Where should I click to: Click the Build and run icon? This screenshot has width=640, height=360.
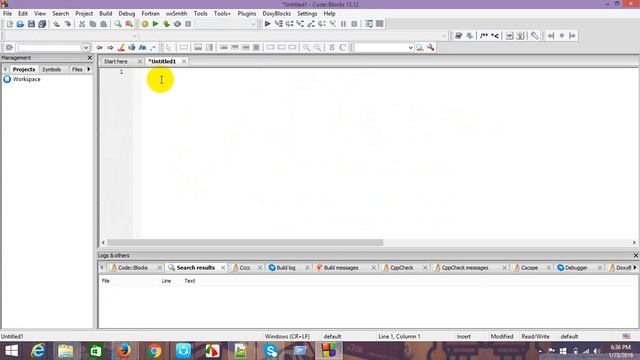pos(166,24)
